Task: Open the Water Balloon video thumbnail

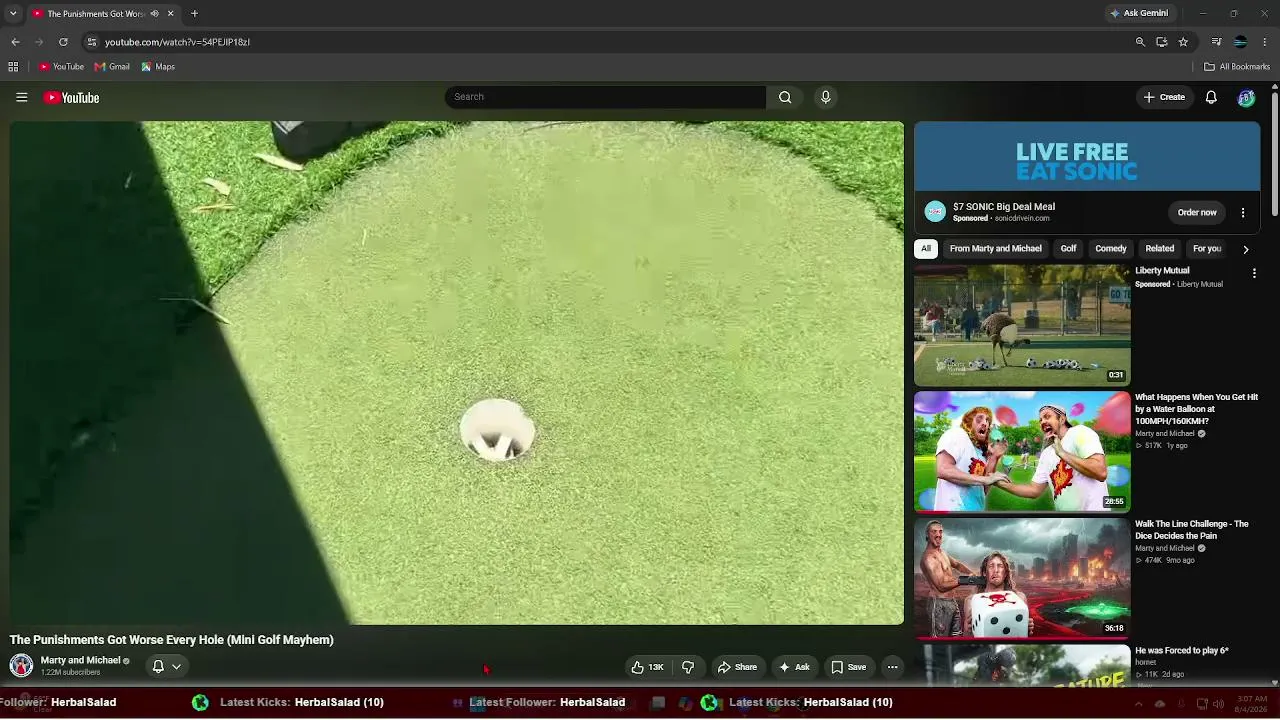Action: pyautogui.click(x=1022, y=451)
